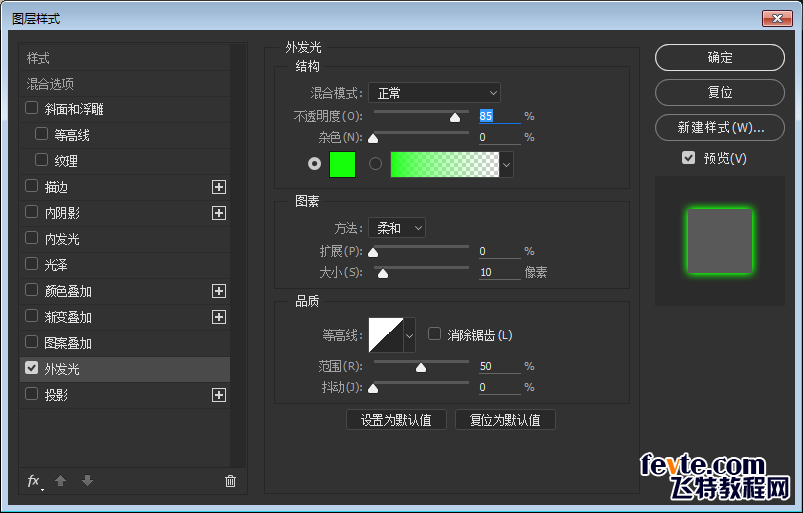Click the green-to-transparent gradient bar
Image resolution: width=803 pixels, height=513 pixels.
click(x=445, y=164)
